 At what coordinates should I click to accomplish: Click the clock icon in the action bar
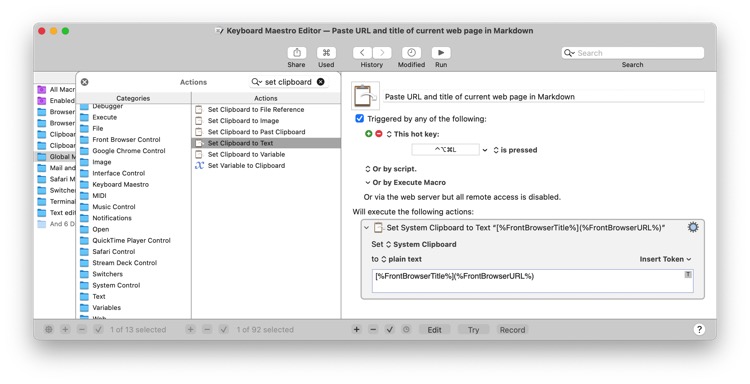point(406,329)
